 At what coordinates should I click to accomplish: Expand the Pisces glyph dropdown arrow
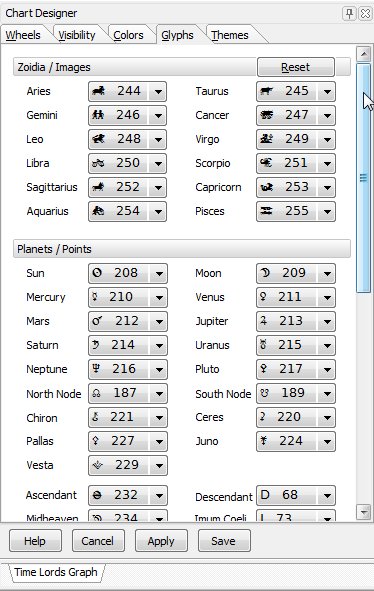tap(327, 211)
